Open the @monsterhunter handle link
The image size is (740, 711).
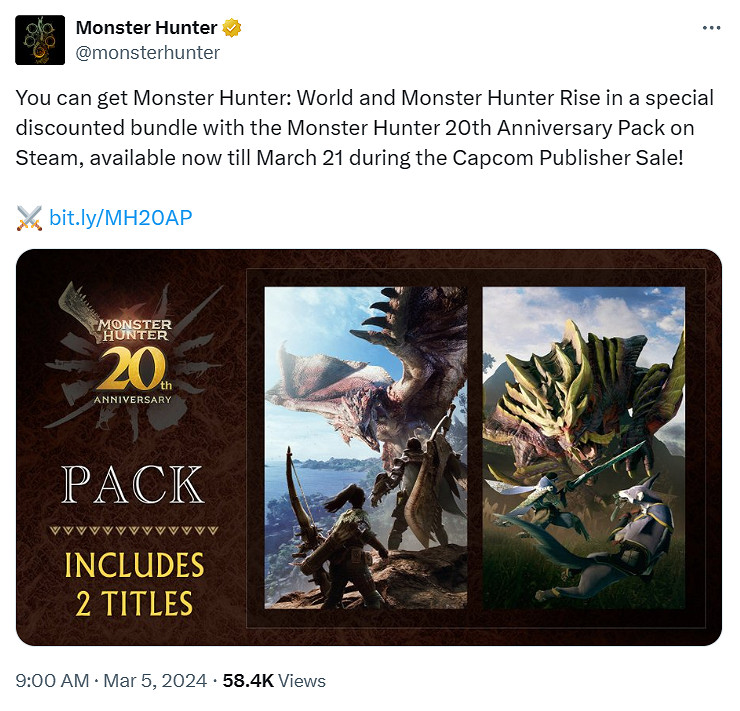click(x=147, y=53)
